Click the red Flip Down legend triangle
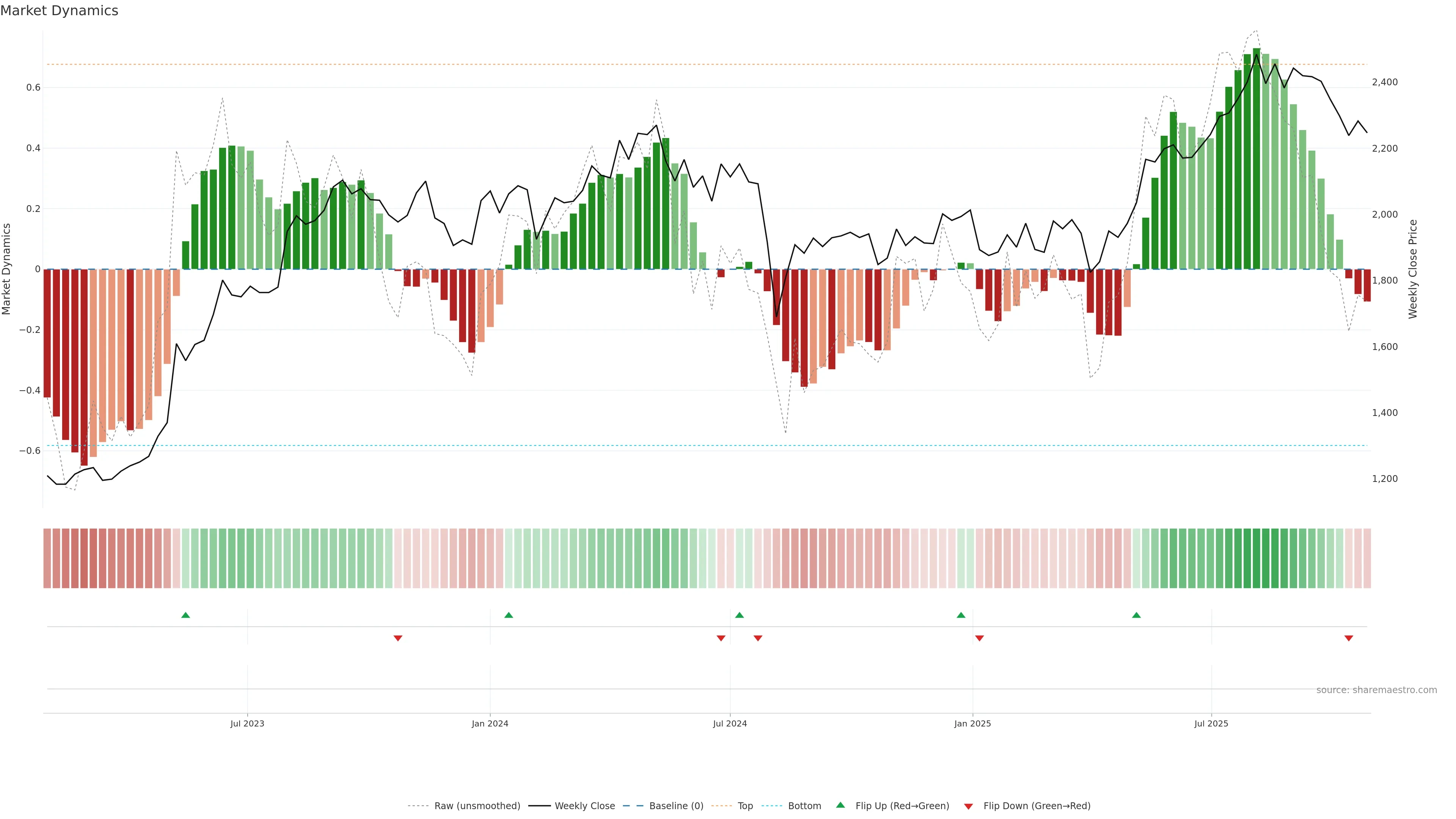The image size is (1456, 819). coord(968,806)
